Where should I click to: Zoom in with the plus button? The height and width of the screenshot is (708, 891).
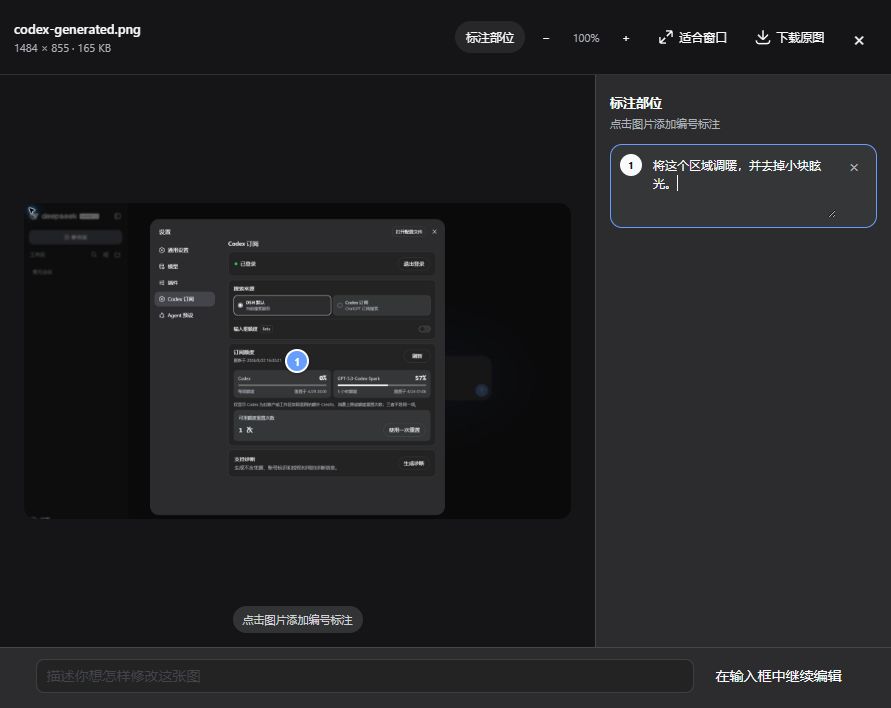[626, 38]
